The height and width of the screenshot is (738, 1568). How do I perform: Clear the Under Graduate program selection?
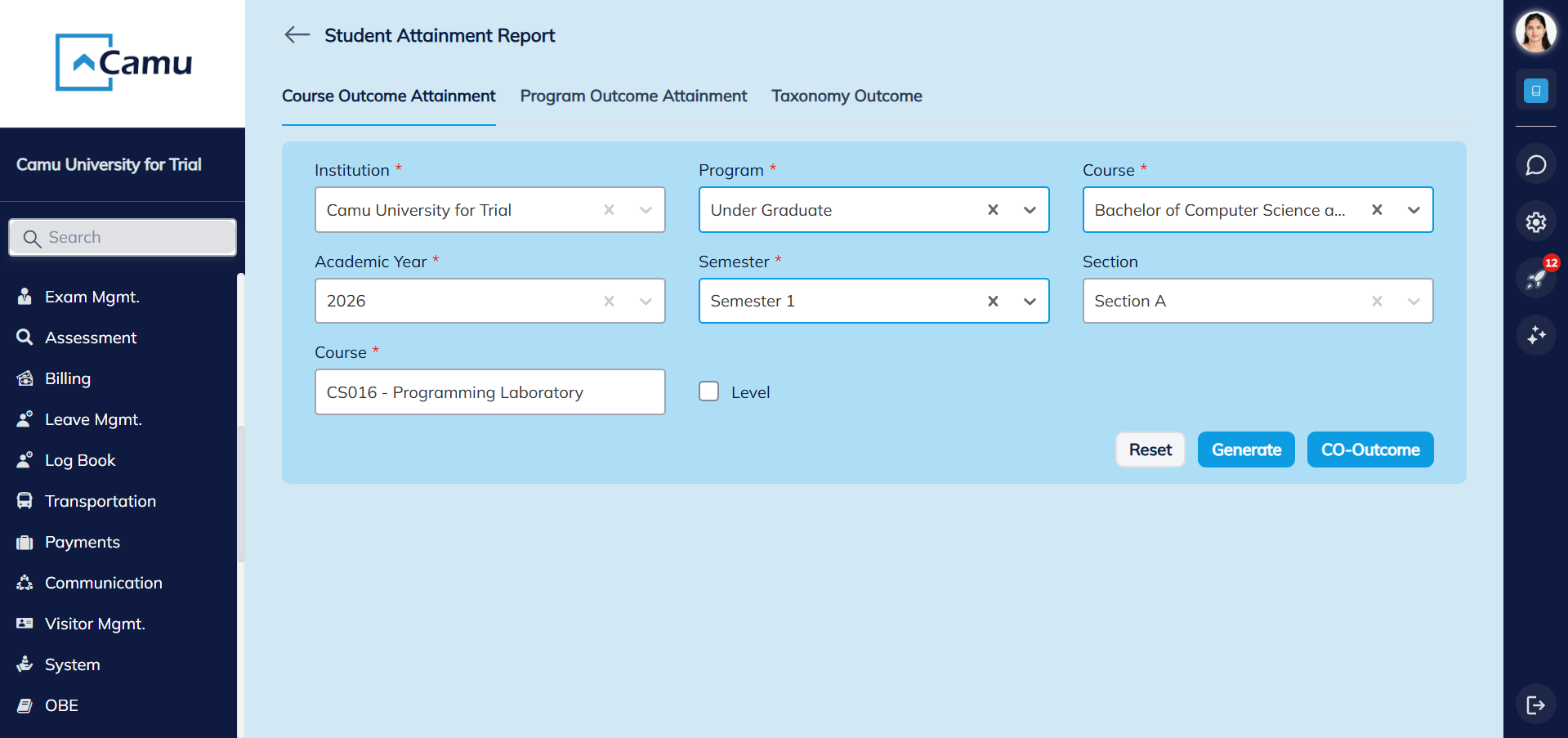tap(992, 209)
